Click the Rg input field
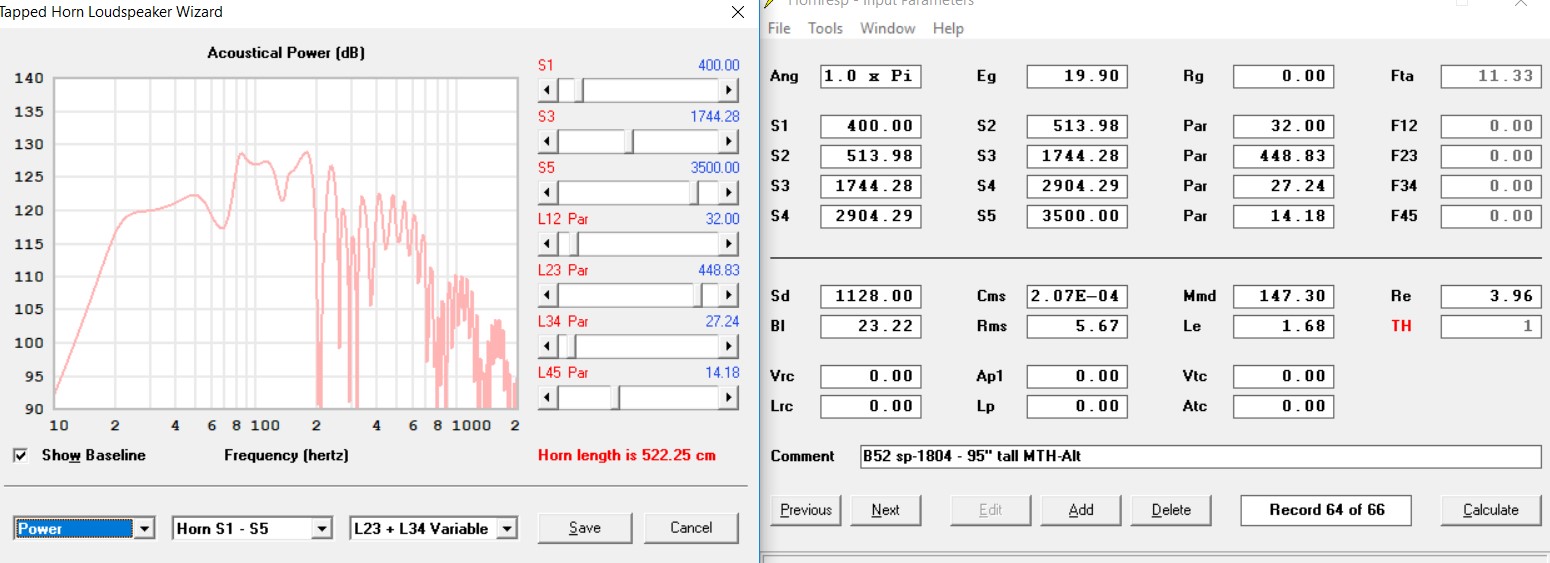Image resolution: width=1550 pixels, height=563 pixels. pyautogui.click(x=1283, y=76)
